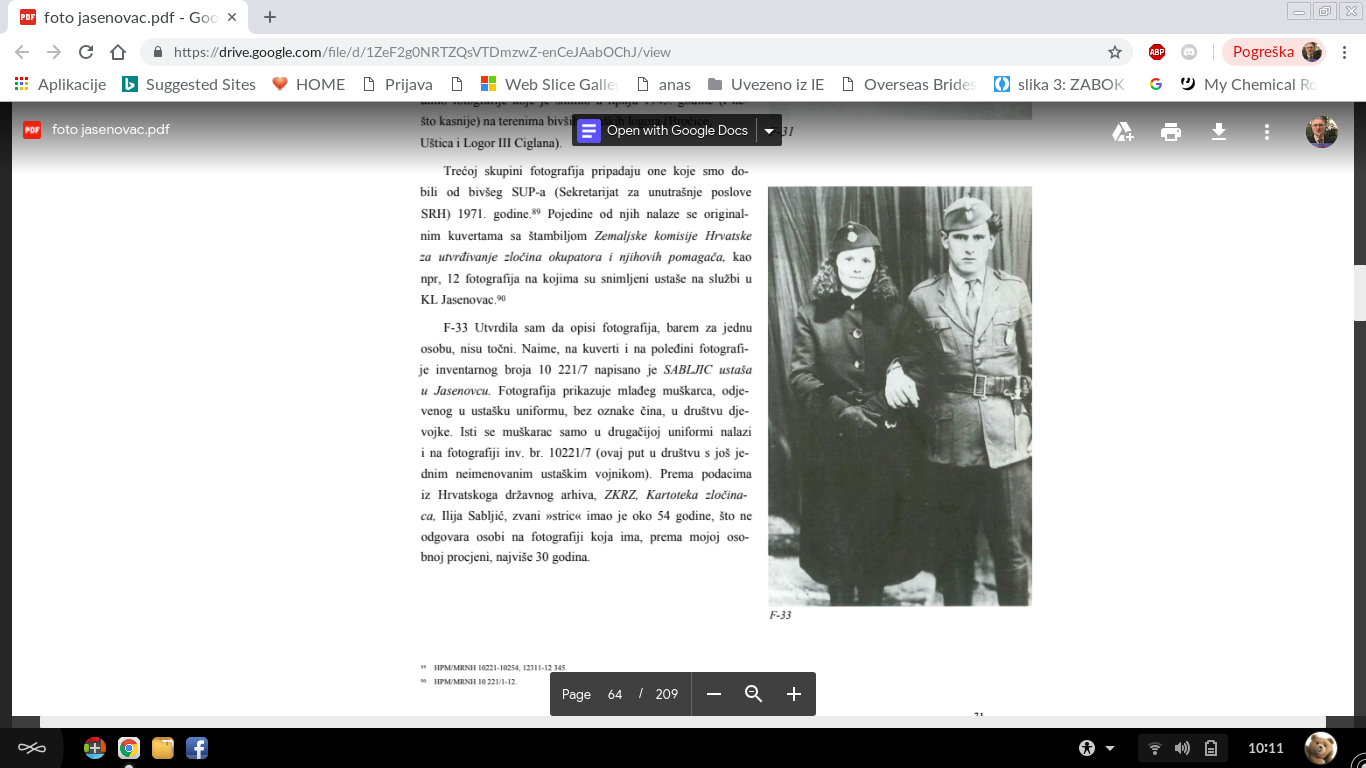This screenshot has height=768, width=1366.
Task: Zoom in with the plus button
Action: [794, 694]
